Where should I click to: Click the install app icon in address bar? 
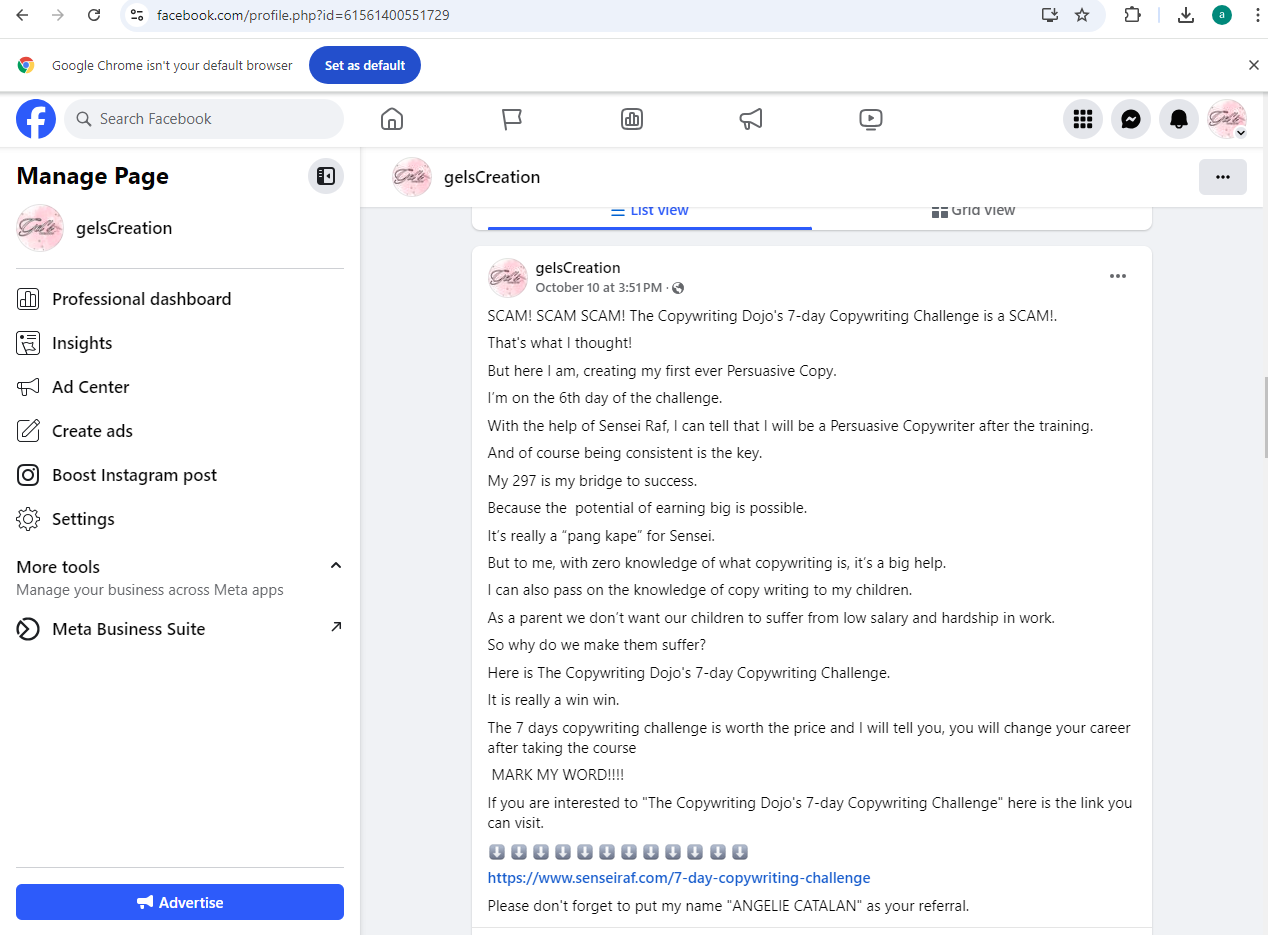point(1049,15)
